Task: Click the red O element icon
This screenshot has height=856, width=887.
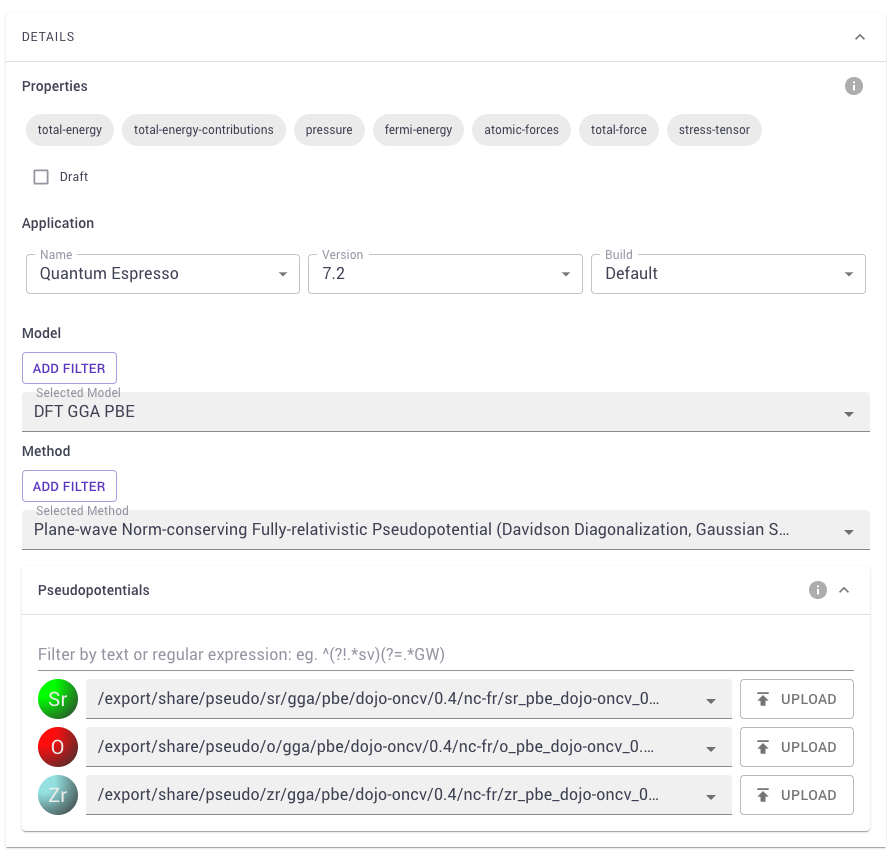Action: point(58,747)
